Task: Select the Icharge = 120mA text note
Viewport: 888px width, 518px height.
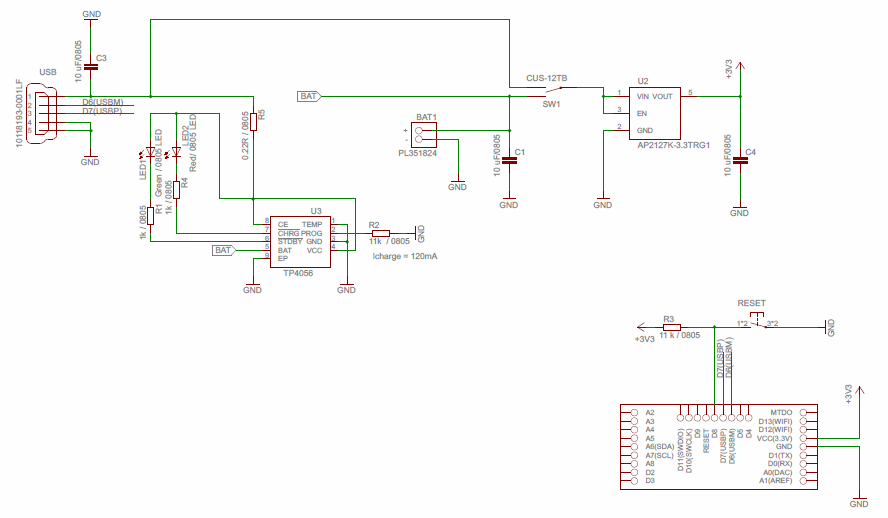Action: [405, 256]
